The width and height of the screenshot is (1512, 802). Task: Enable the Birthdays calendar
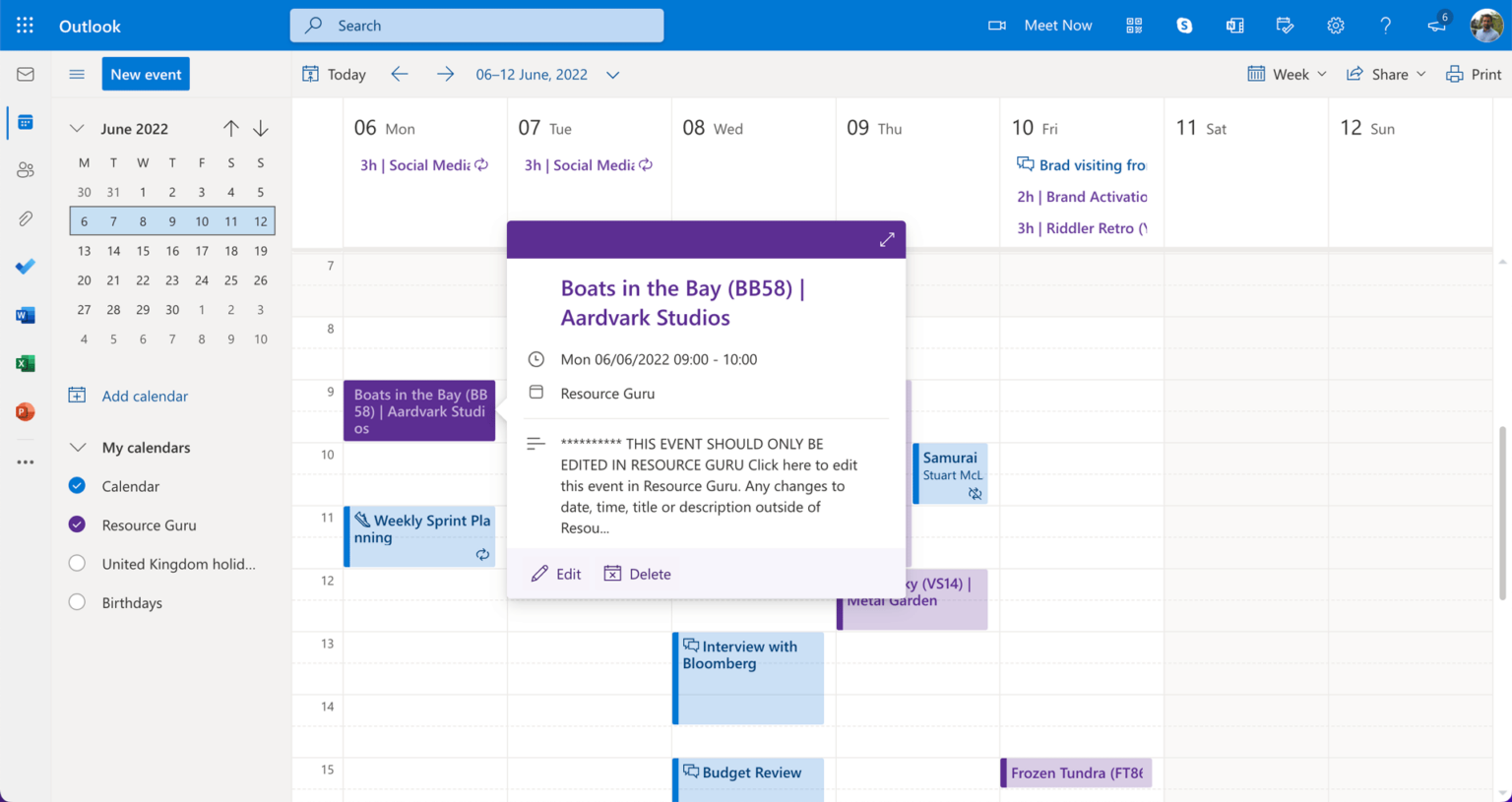77,602
